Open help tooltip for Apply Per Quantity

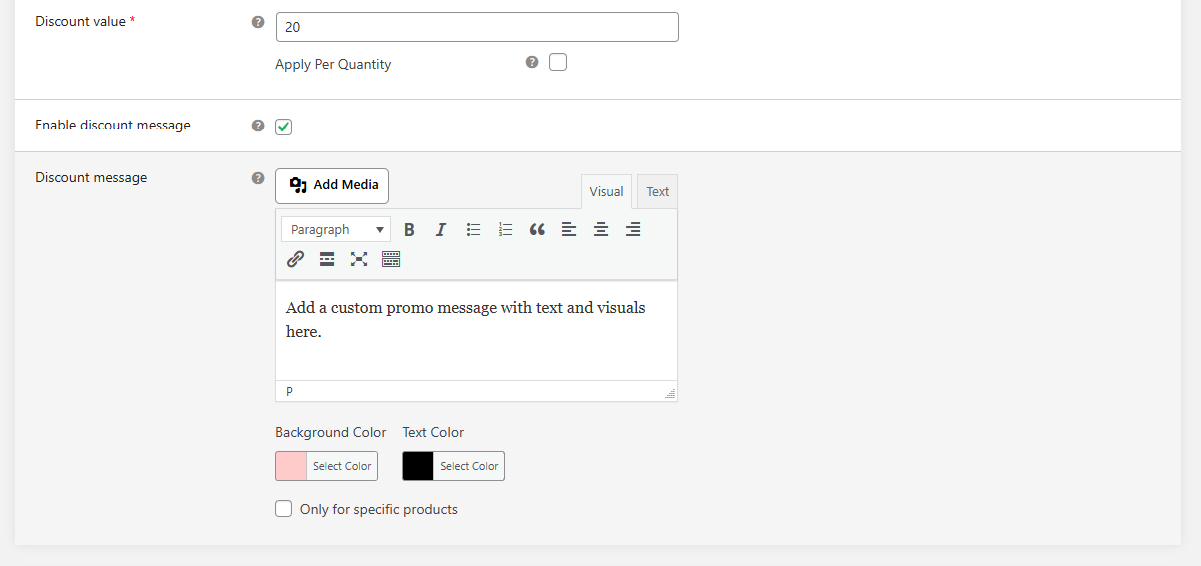pos(532,62)
